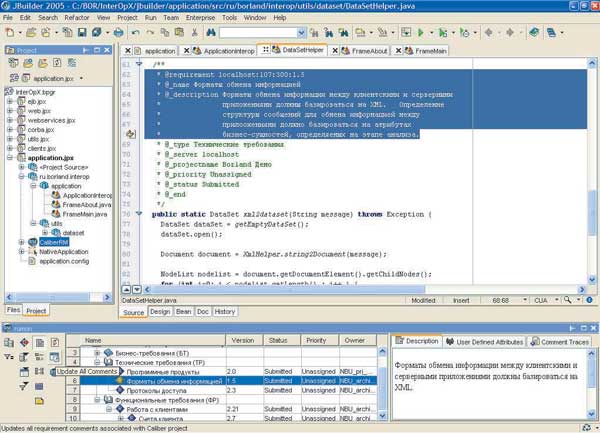600x433 pixels.
Task: Collapse the ru.borland.interop package
Action: coord(22,176)
